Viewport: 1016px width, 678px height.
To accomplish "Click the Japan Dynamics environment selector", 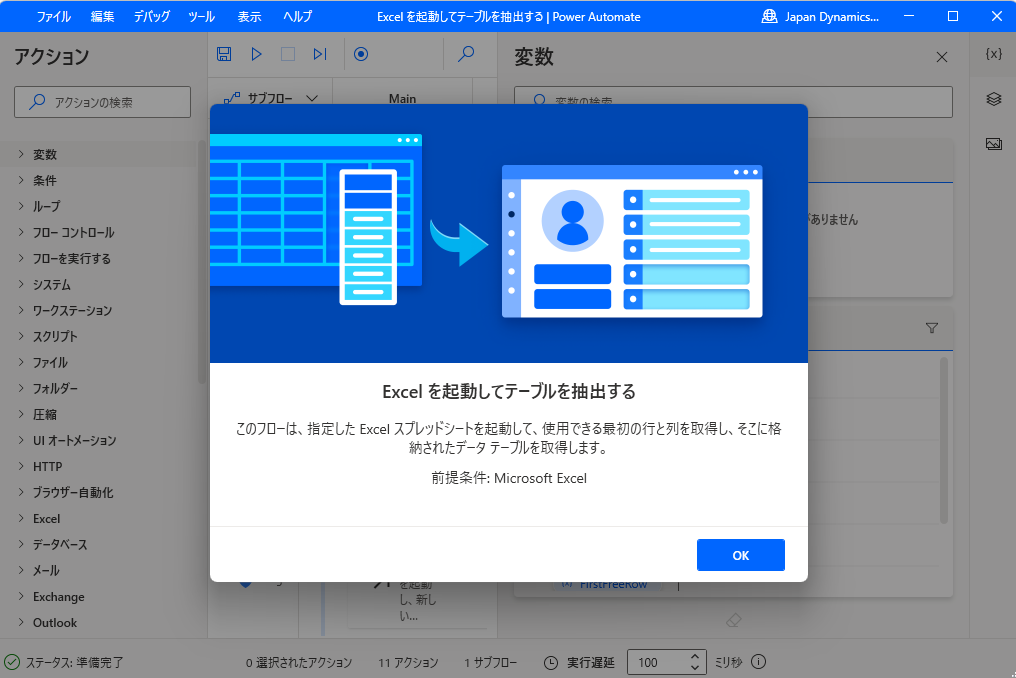I will click(x=820, y=16).
